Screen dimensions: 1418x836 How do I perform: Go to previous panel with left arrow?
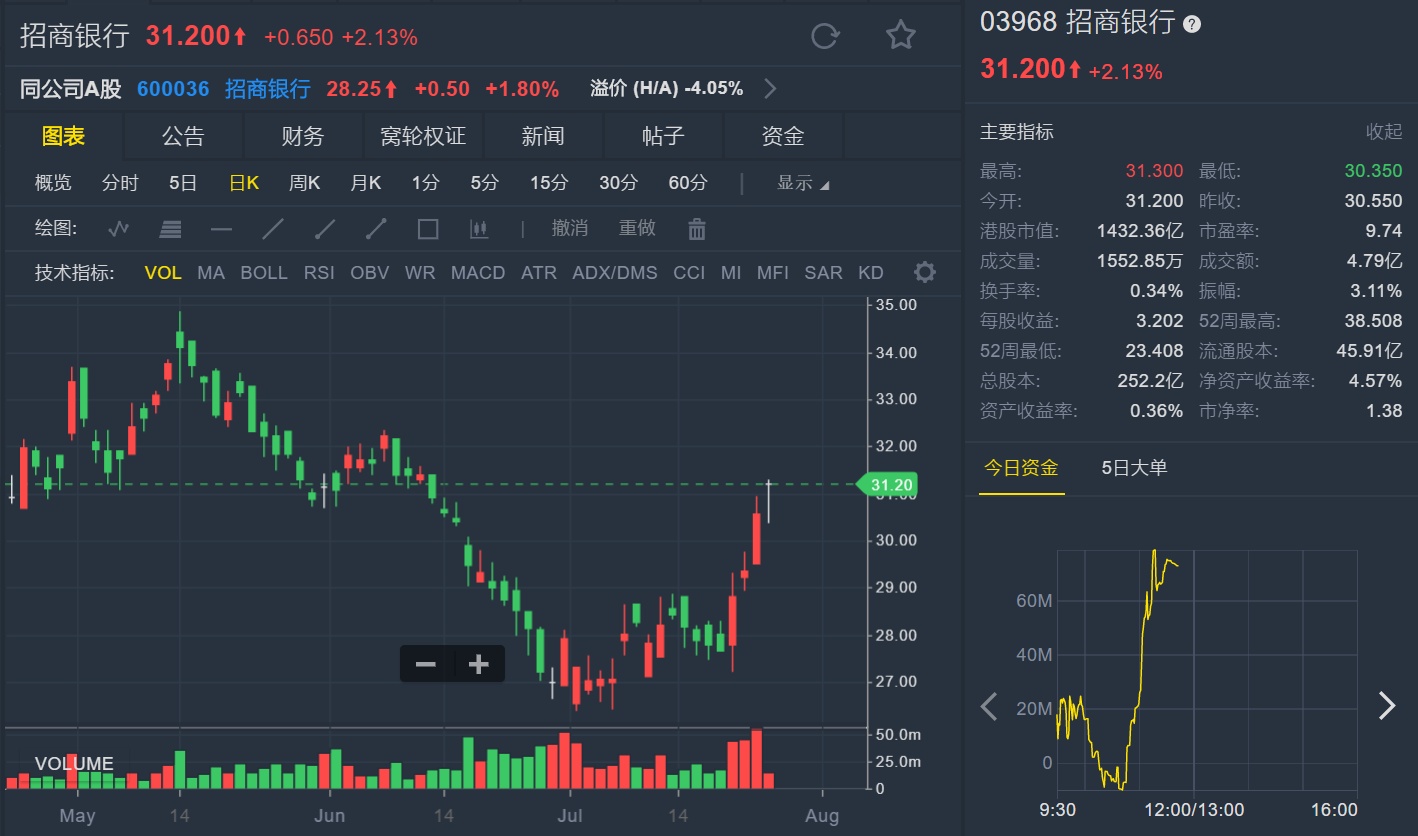pos(989,706)
